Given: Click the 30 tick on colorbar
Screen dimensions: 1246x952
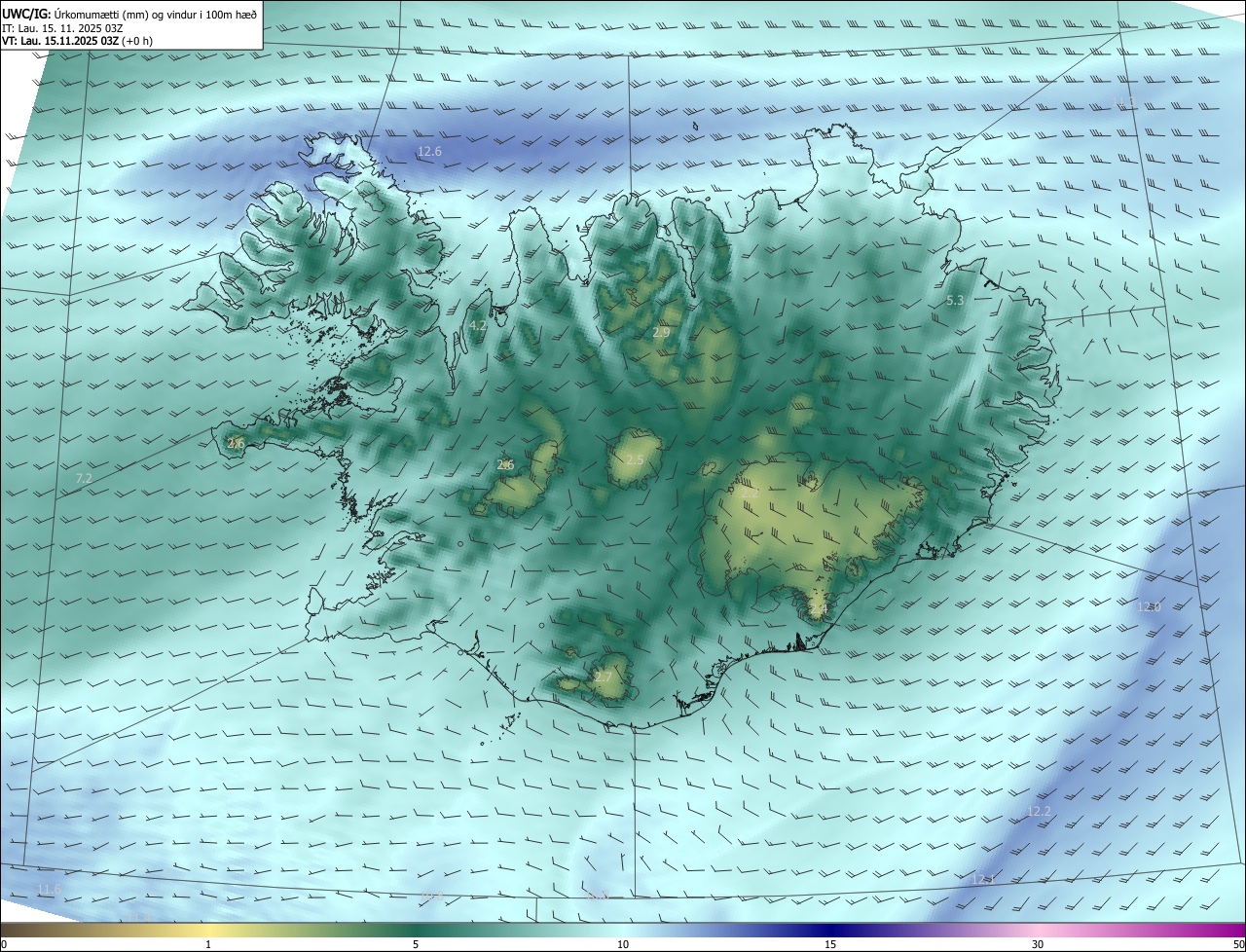Looking at the screenshot, I should tap(1038, 944).
